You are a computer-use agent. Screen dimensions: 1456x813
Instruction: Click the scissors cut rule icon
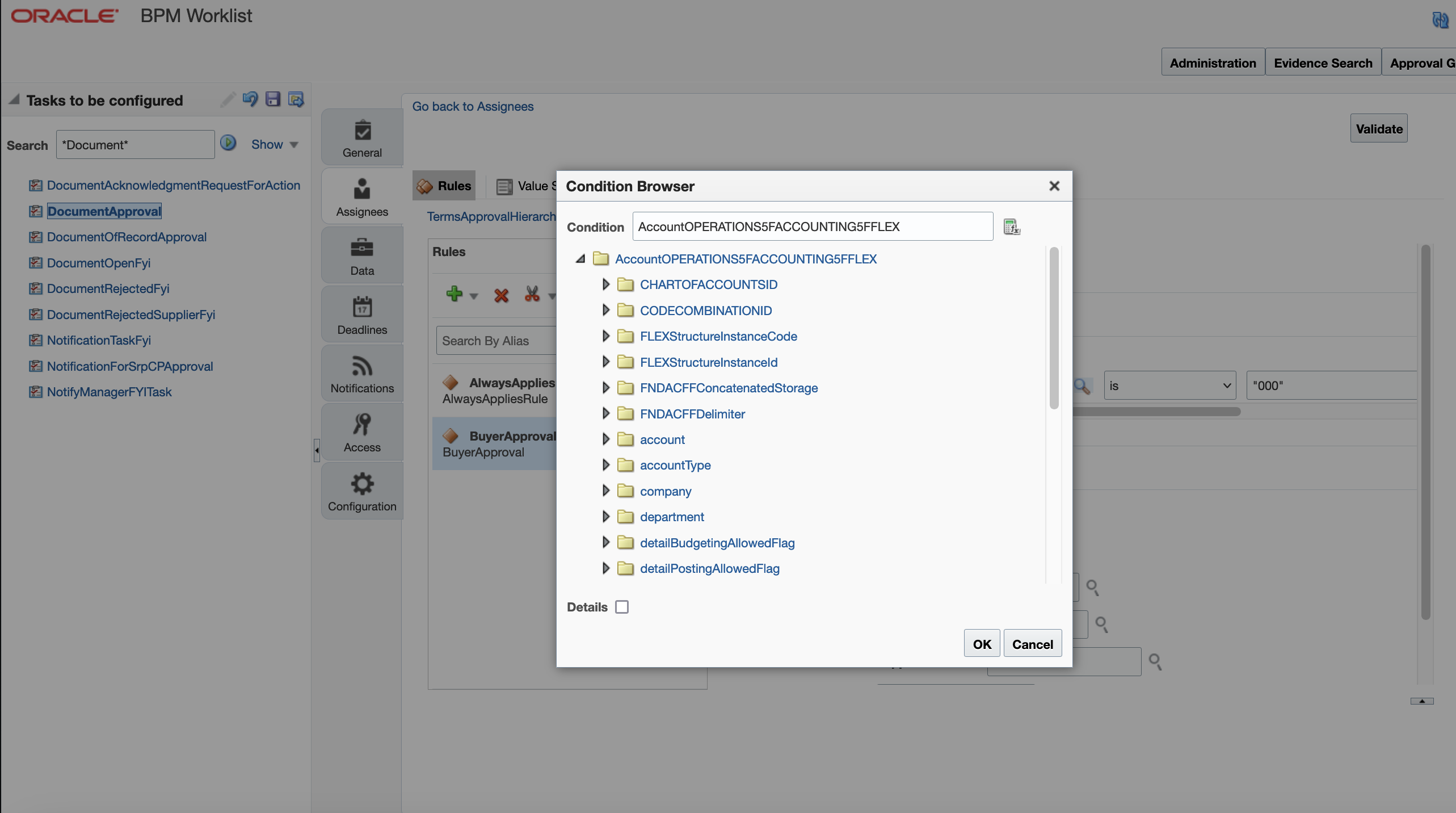pyautogui.click(x=532, y=294)
